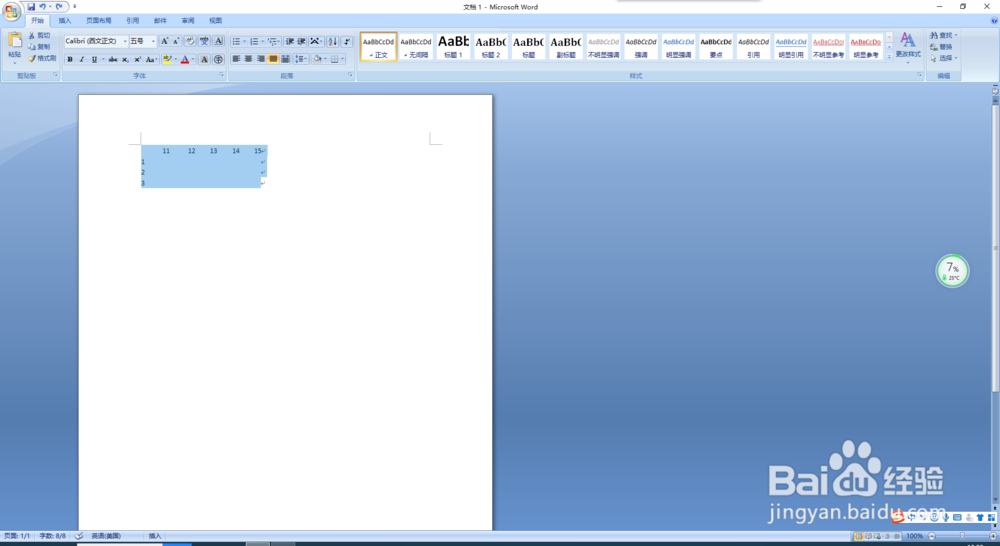The width and height of the screenshot is (1000, 546).
Task: Sort the selected content
Action: click(x=333, y=41)
